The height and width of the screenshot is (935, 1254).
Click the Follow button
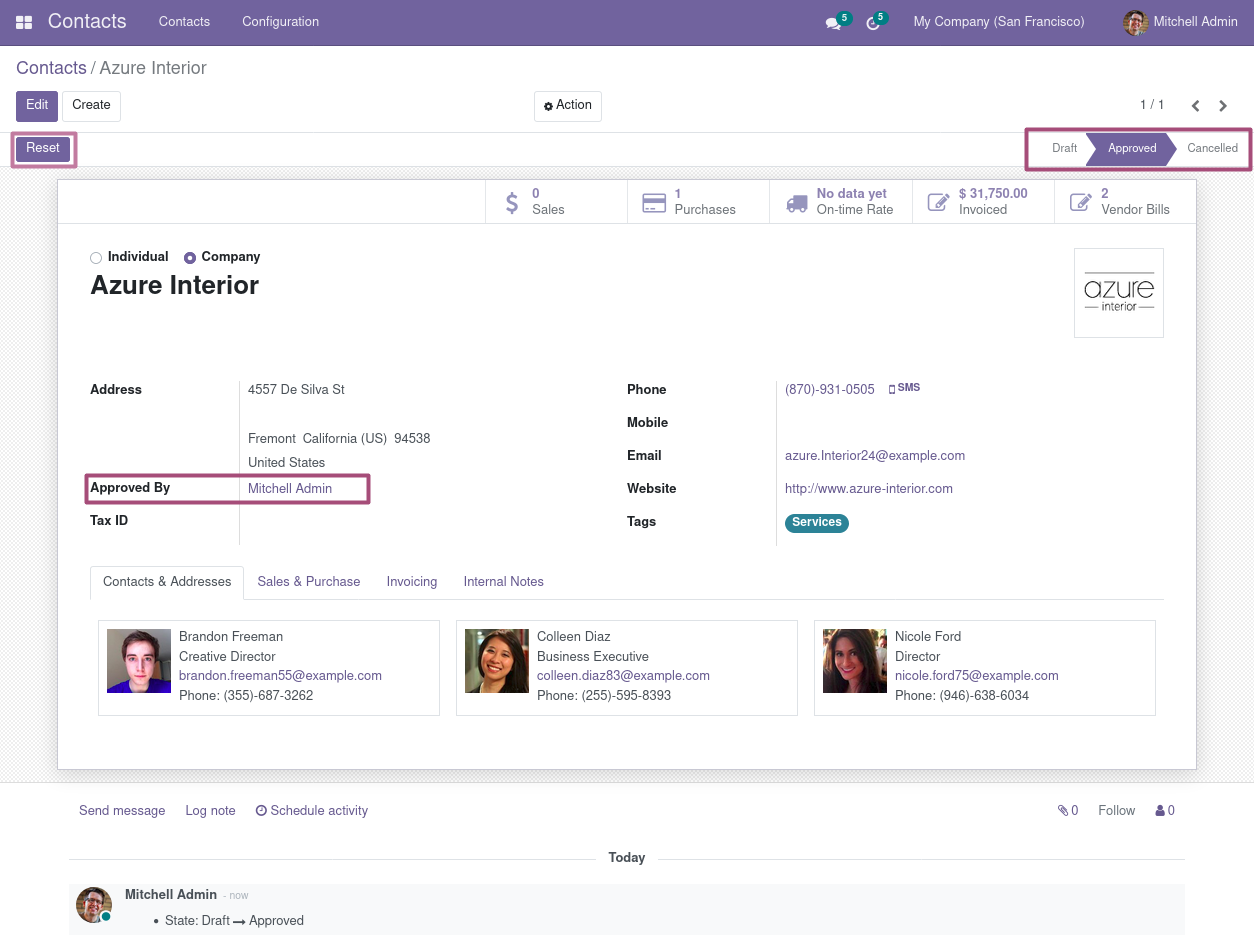click(x=1117, y=811)
